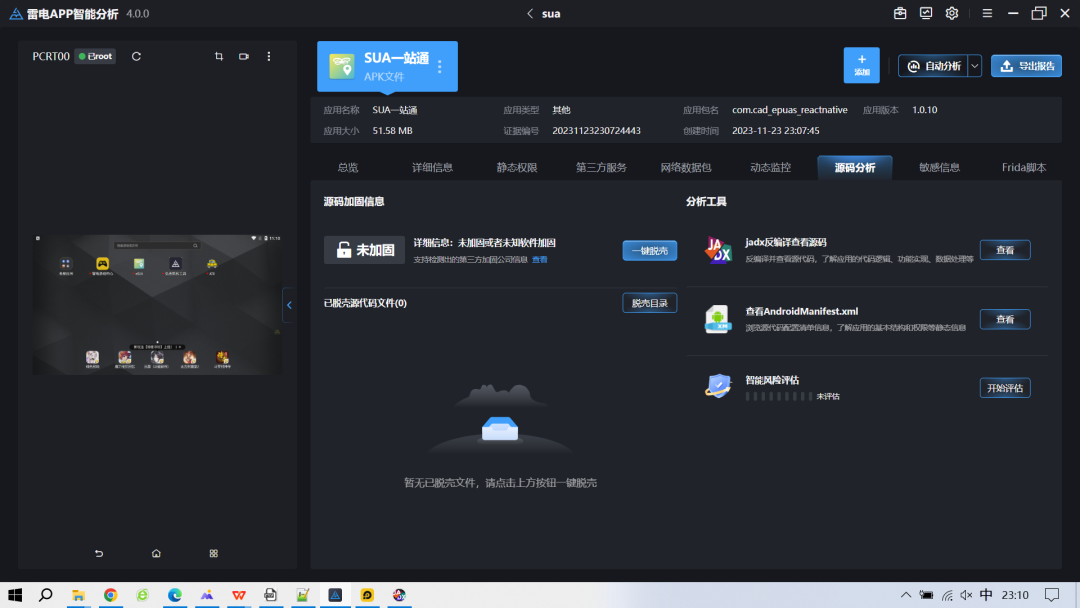Image resolution: width=1080 pixels, height=608 pixels.
Task: Switch to the 动态监控 tab
Action: (770, 167)
